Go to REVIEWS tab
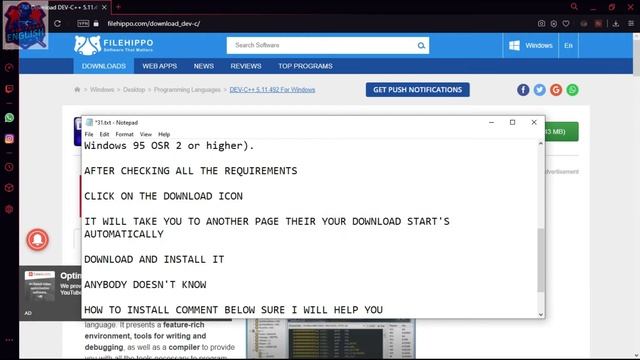Screen dimensions: 640x360 click(x=246, y=66)
